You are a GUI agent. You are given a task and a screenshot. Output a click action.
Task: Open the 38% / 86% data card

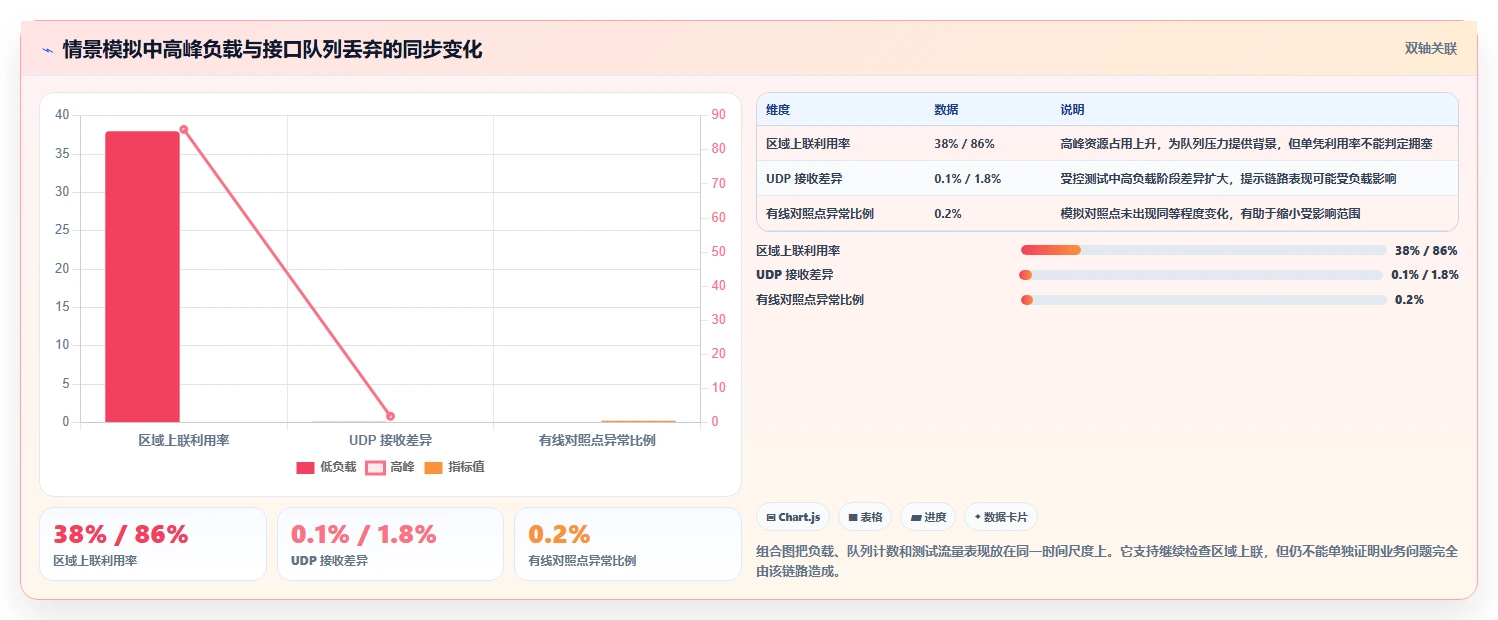tap(153, 544)
